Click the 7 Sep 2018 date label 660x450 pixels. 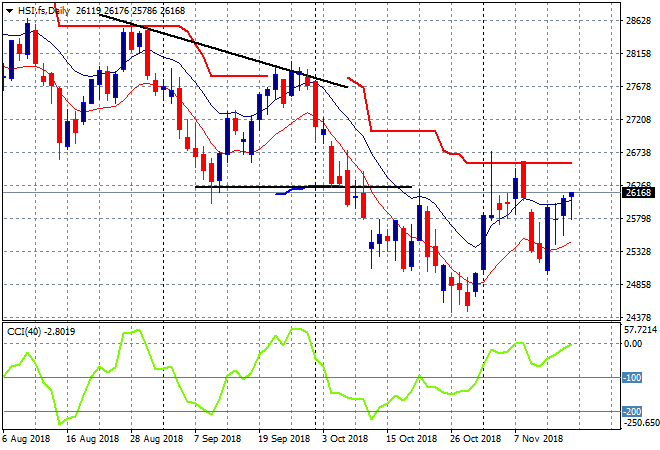coord(218,439)
